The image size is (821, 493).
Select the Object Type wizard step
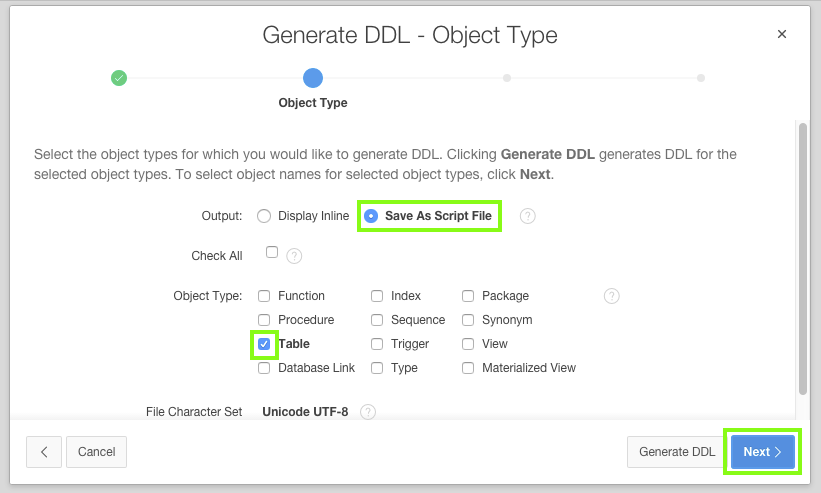313,77
